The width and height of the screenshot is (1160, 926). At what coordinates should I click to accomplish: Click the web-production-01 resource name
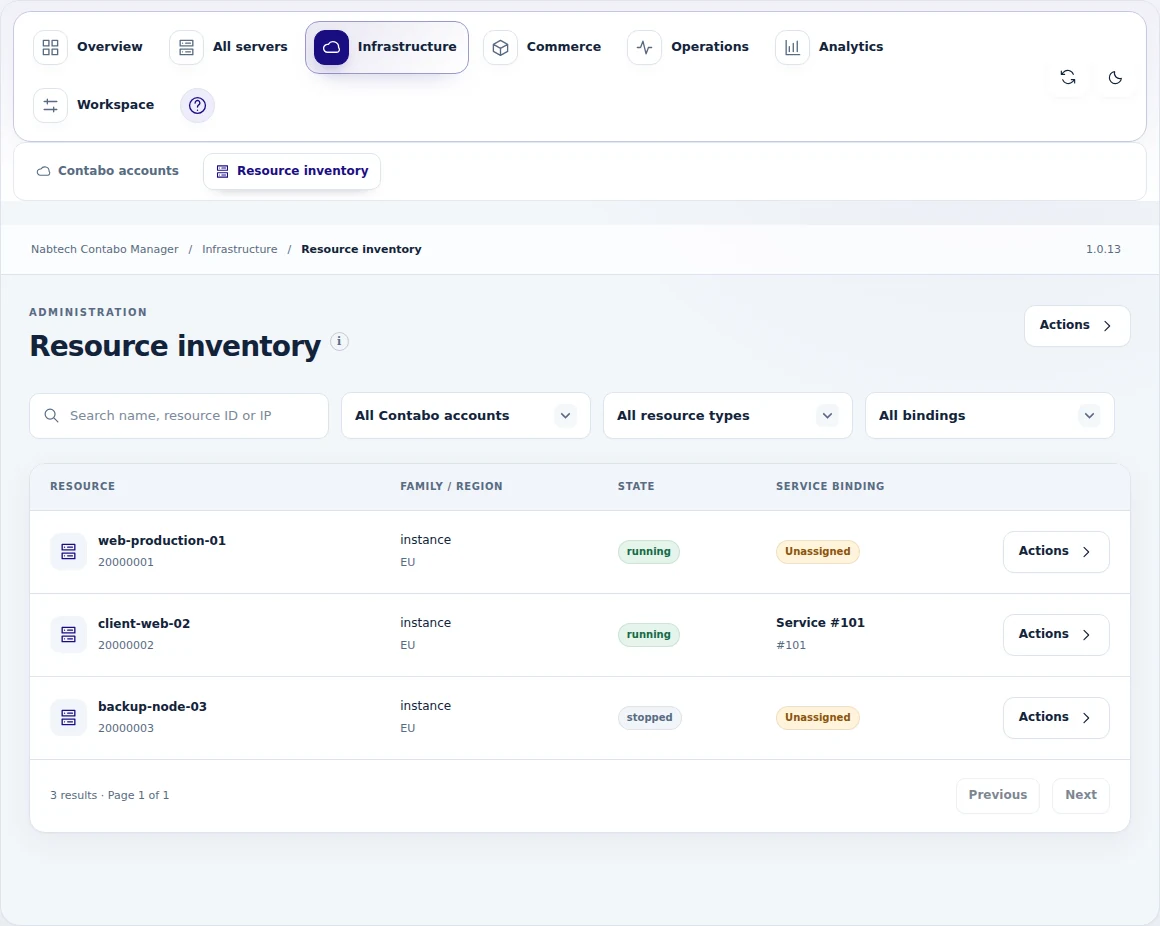162,541
